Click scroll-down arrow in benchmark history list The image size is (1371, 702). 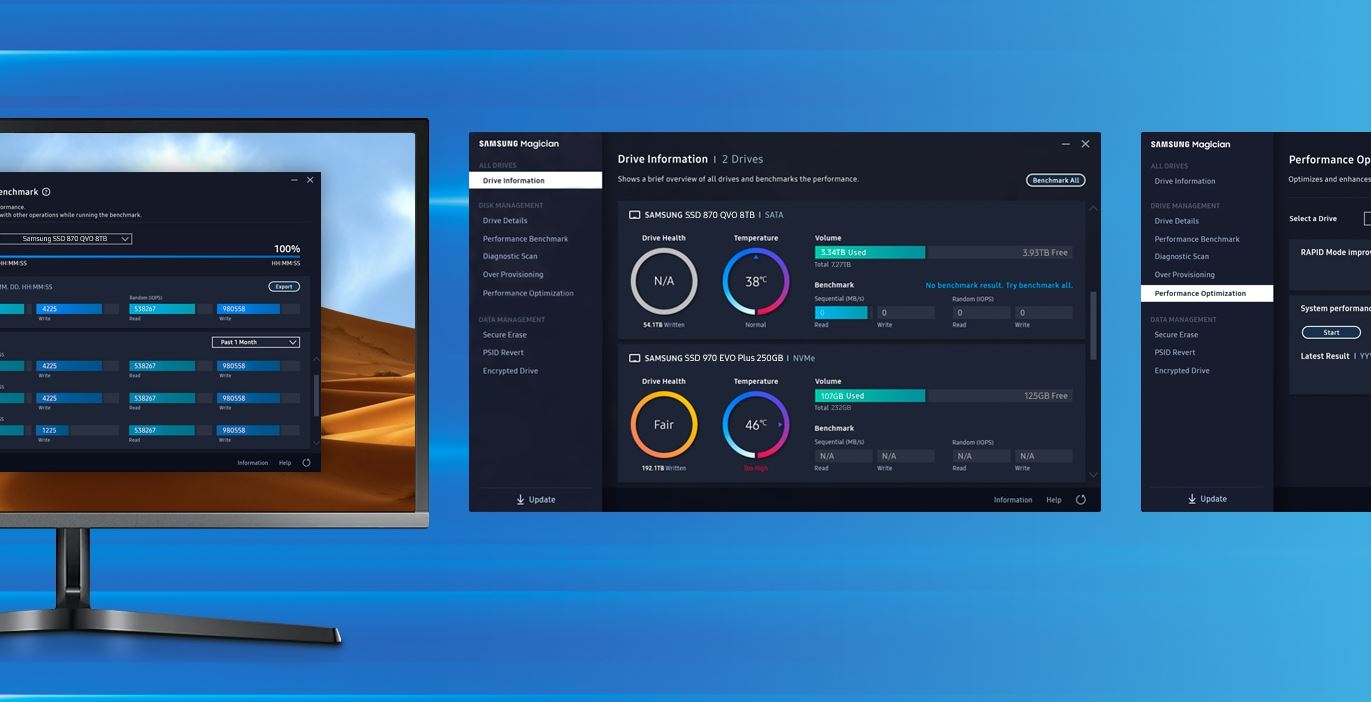pyautogui.click(x=317, y=442)
